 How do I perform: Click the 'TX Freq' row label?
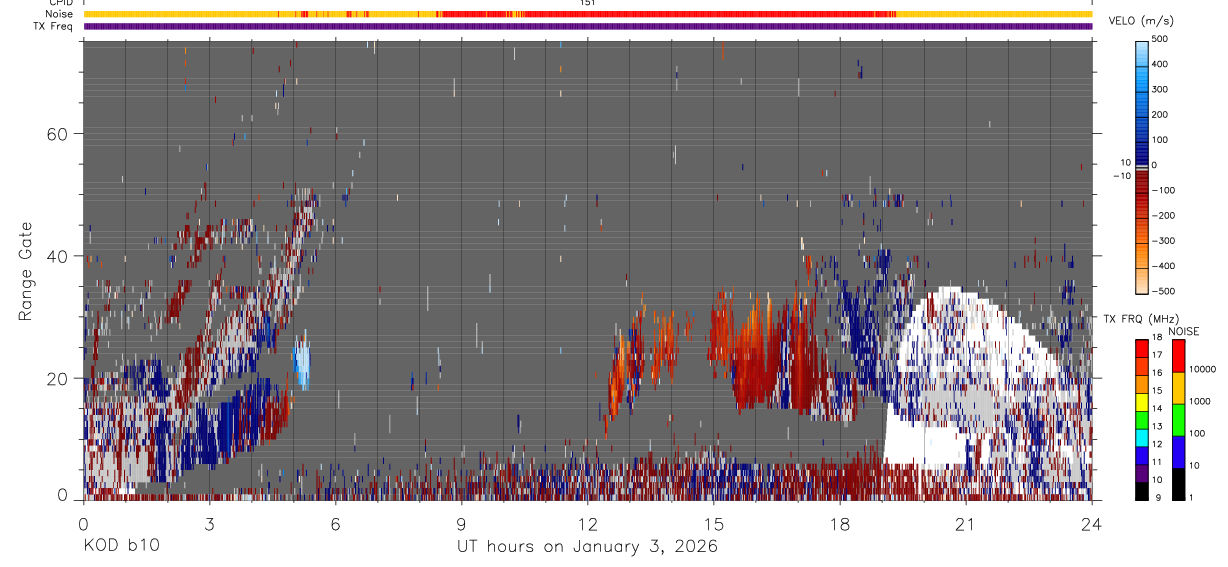point(53,26)
